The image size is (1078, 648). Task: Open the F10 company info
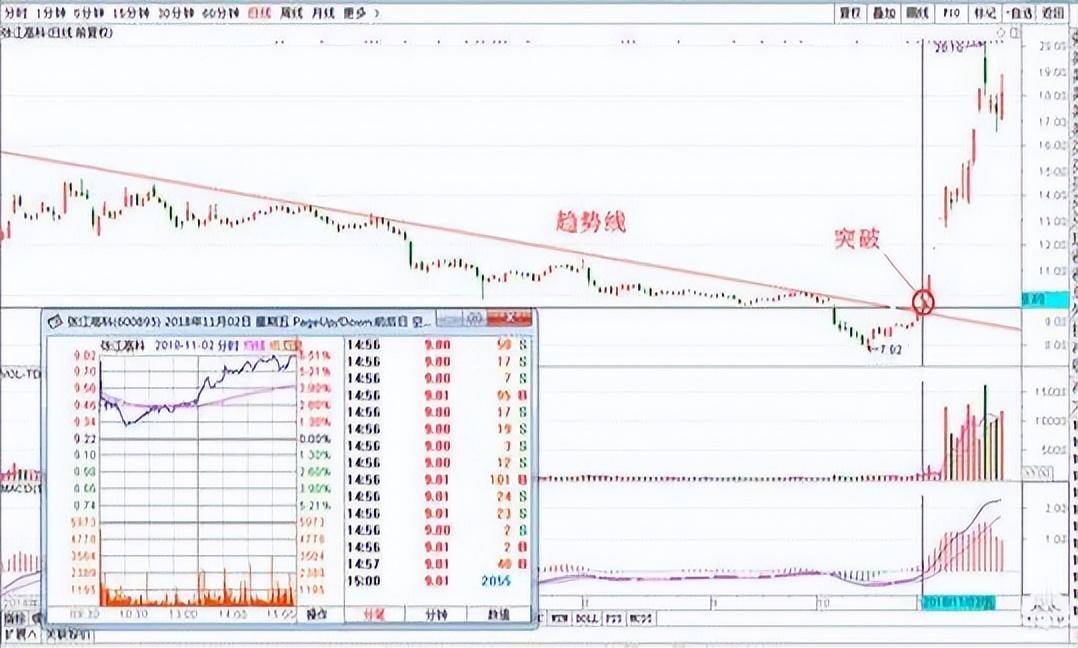[952, 12]
